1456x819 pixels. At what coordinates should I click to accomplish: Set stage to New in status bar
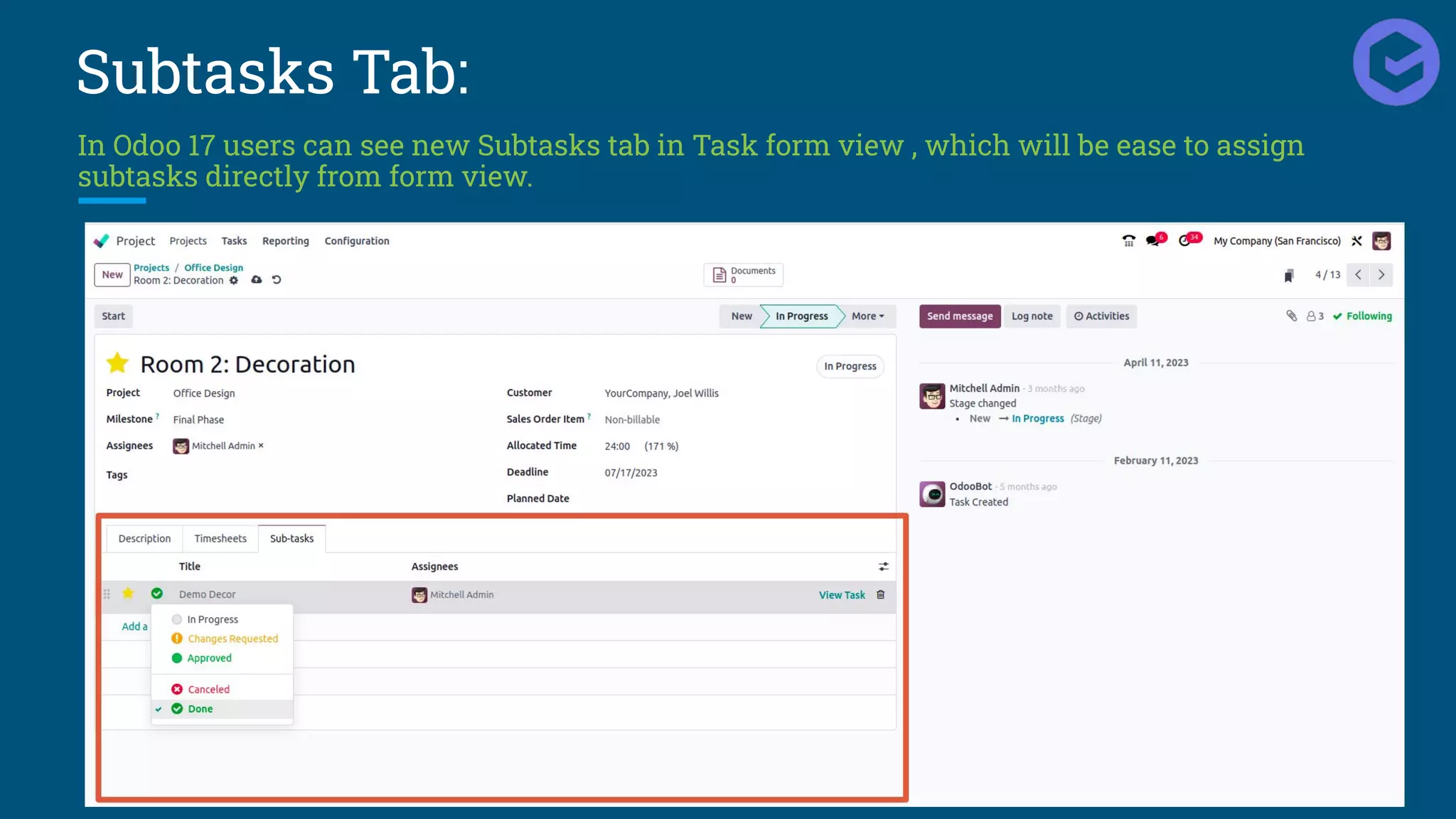point(741,316)
